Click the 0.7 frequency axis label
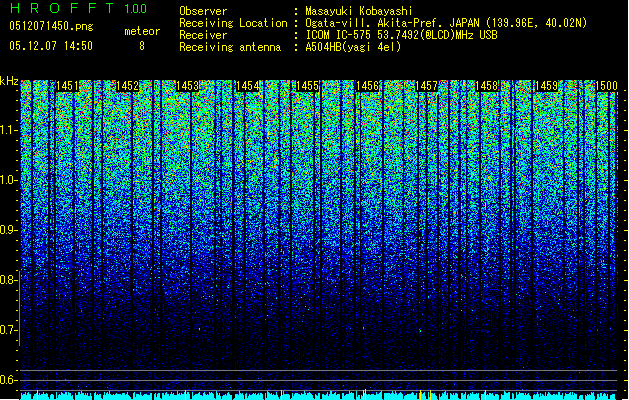This screenshot has width=629, height=400. (8, 330)
